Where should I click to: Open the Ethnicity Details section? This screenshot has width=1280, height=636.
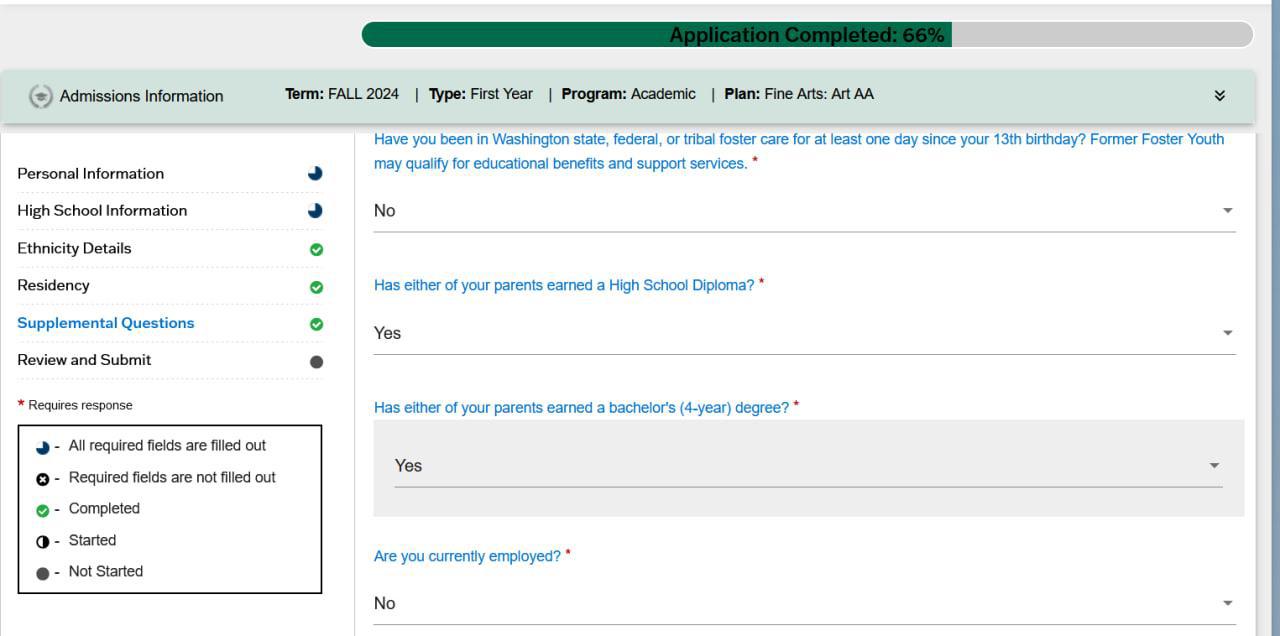pos(74,248)
